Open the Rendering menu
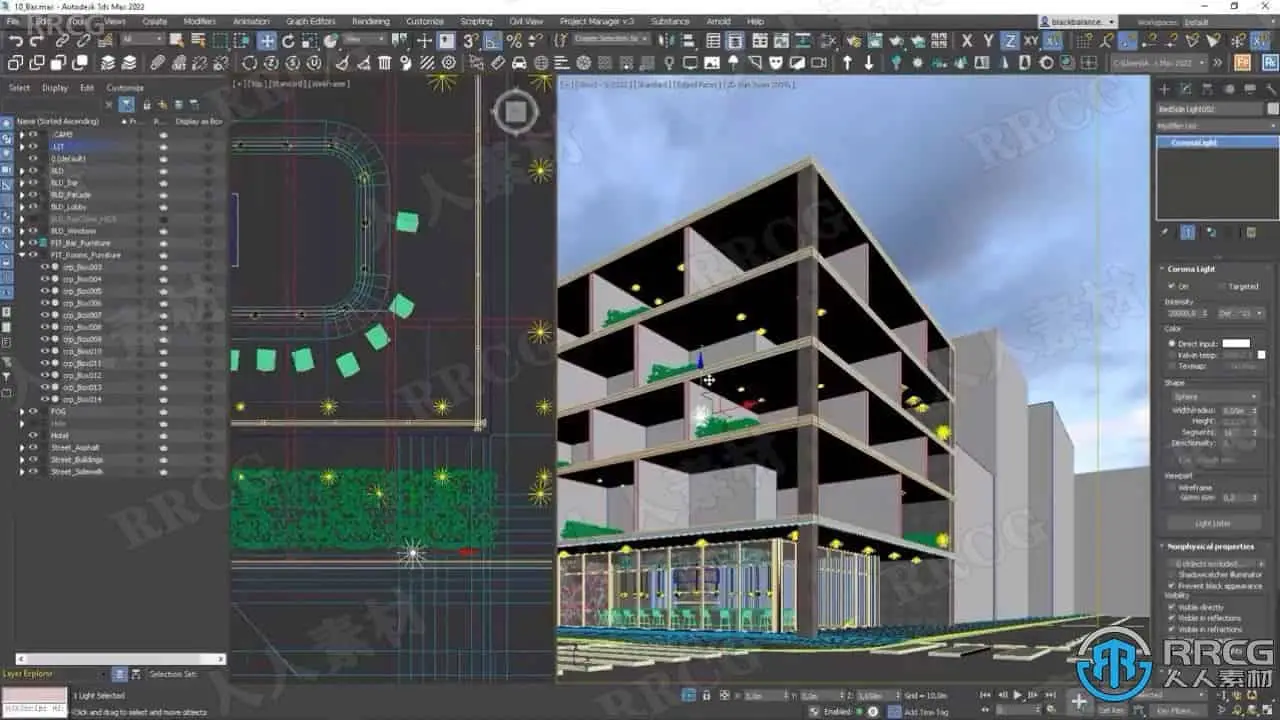Screen dimensions: 1280x720 coord(371,21)
